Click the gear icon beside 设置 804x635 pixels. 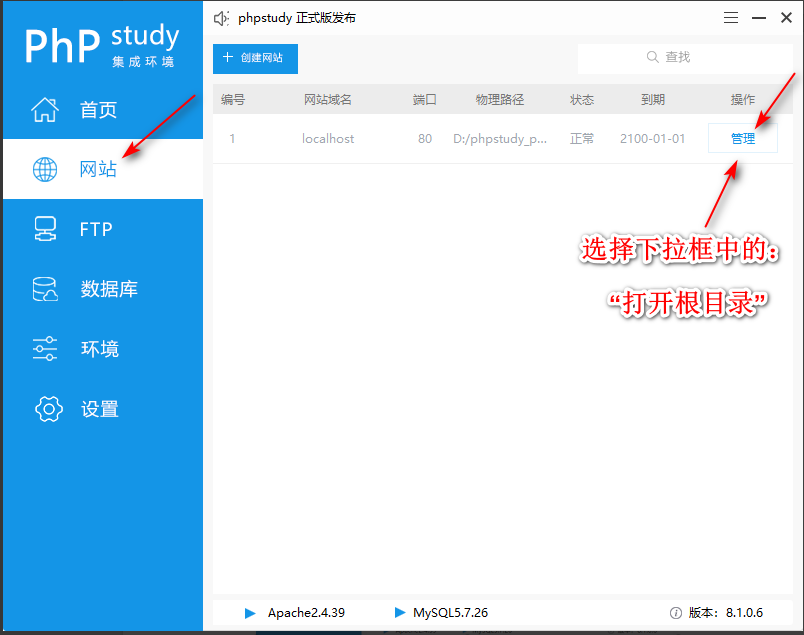49,409
